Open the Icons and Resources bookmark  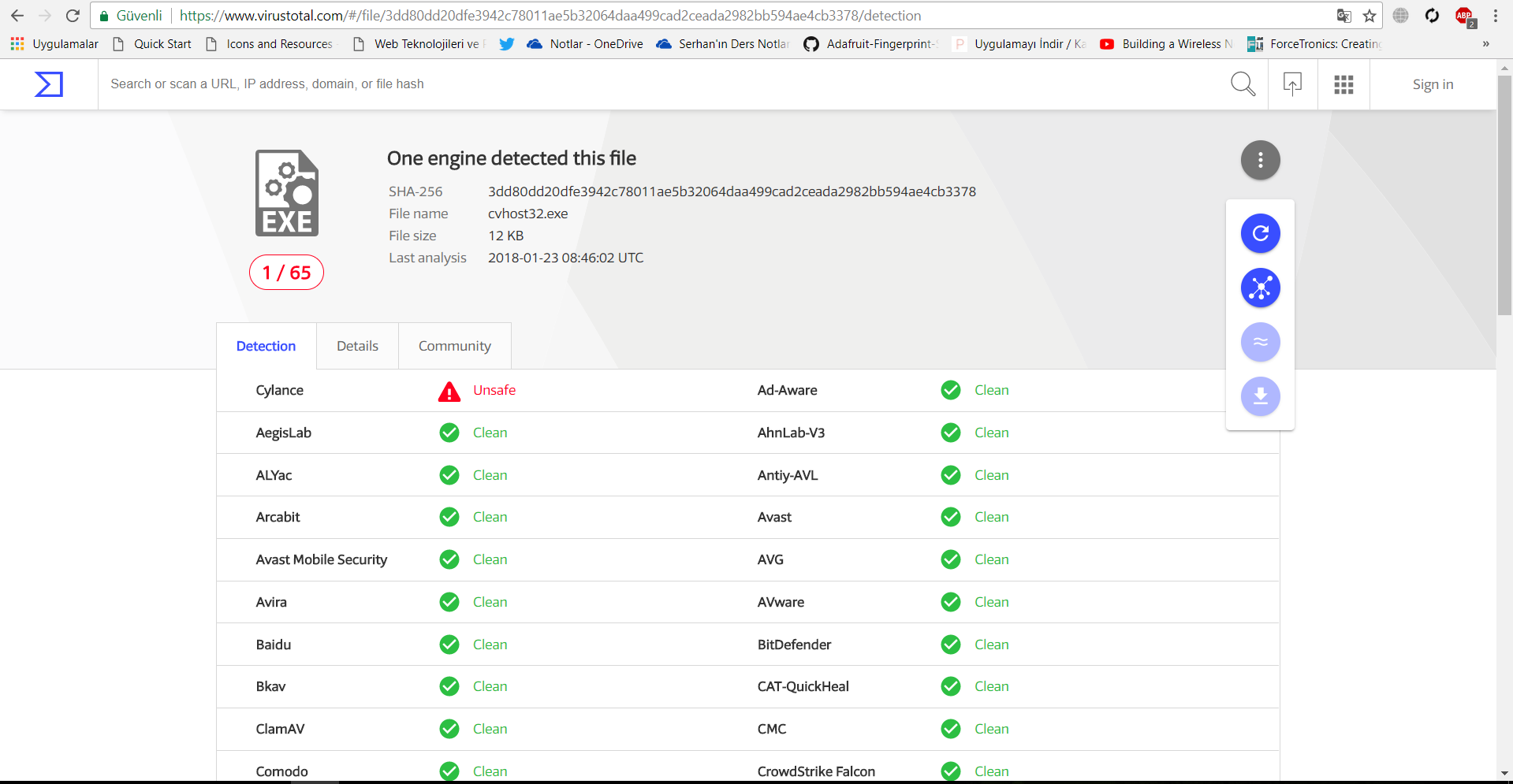pos(269,44)
